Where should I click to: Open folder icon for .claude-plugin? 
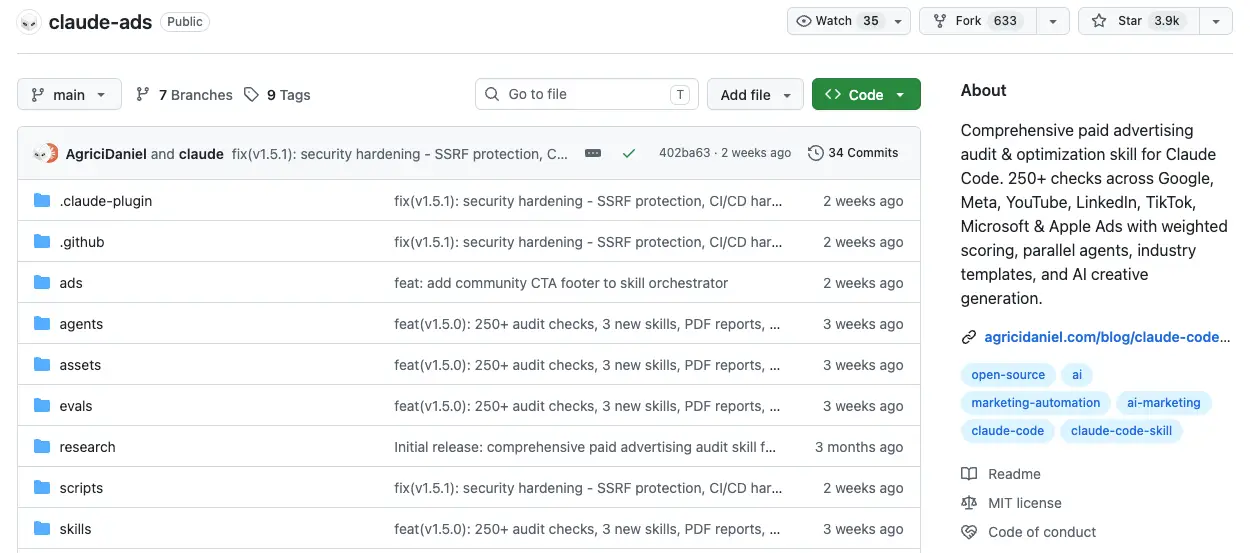(42, 201)
